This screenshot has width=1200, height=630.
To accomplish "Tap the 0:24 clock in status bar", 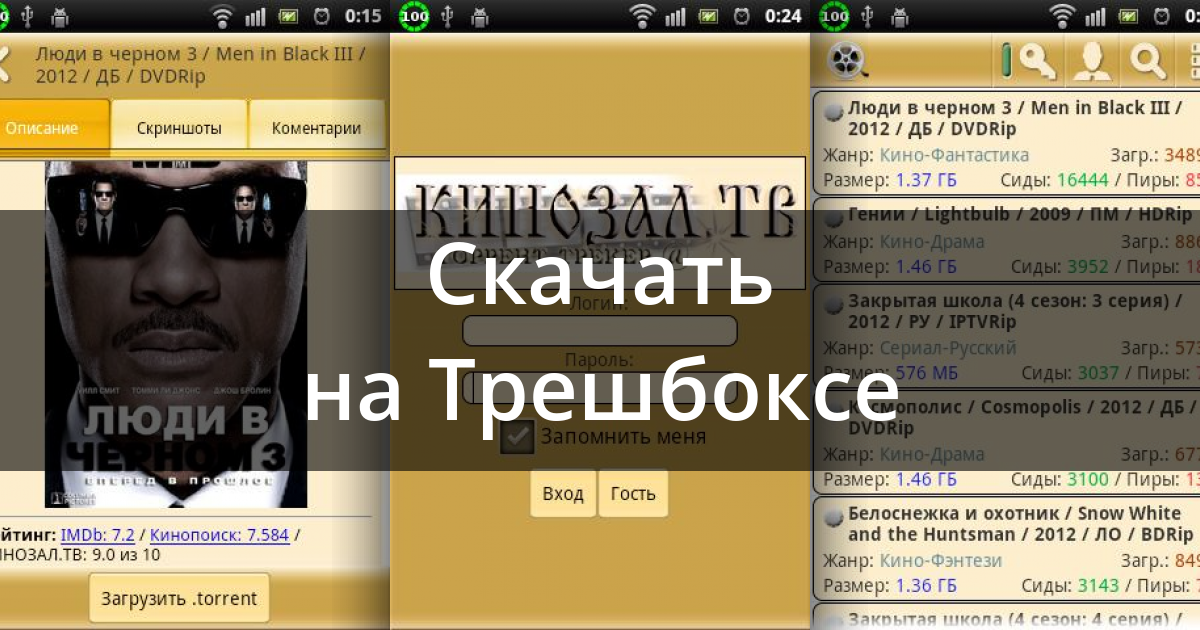I will [x=782, y=16].
